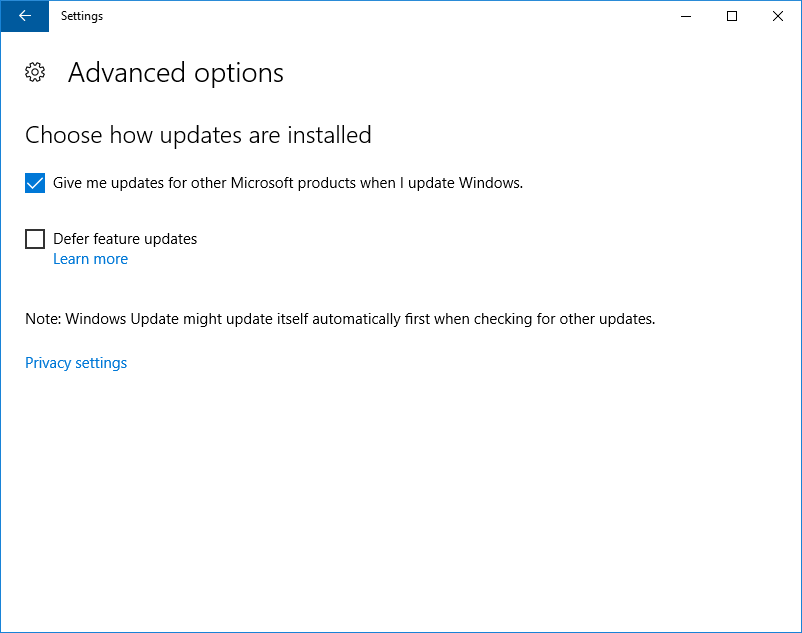Click the gear icon beside Advanced options
802x633 pixels.
35,72
